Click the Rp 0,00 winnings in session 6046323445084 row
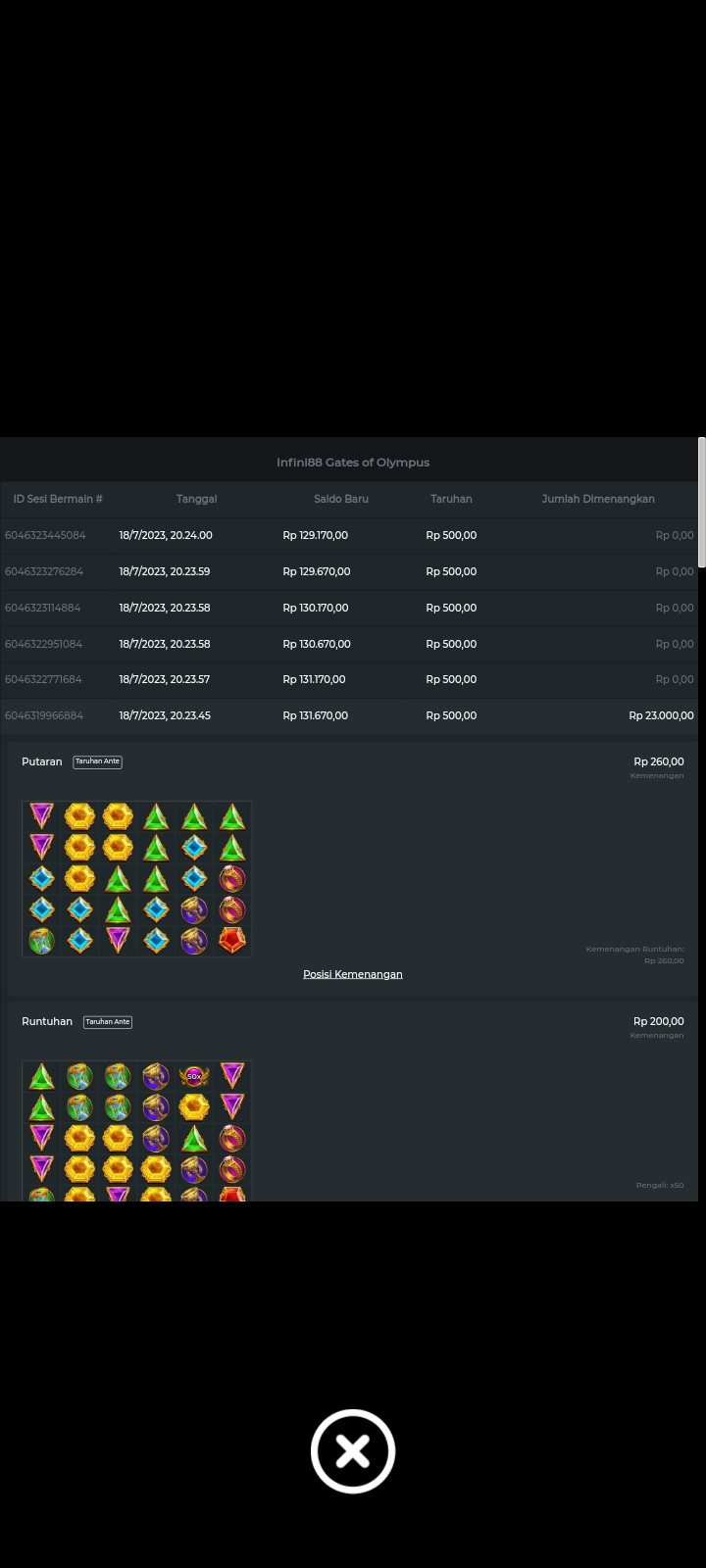706x1568 pixels. 675,535
